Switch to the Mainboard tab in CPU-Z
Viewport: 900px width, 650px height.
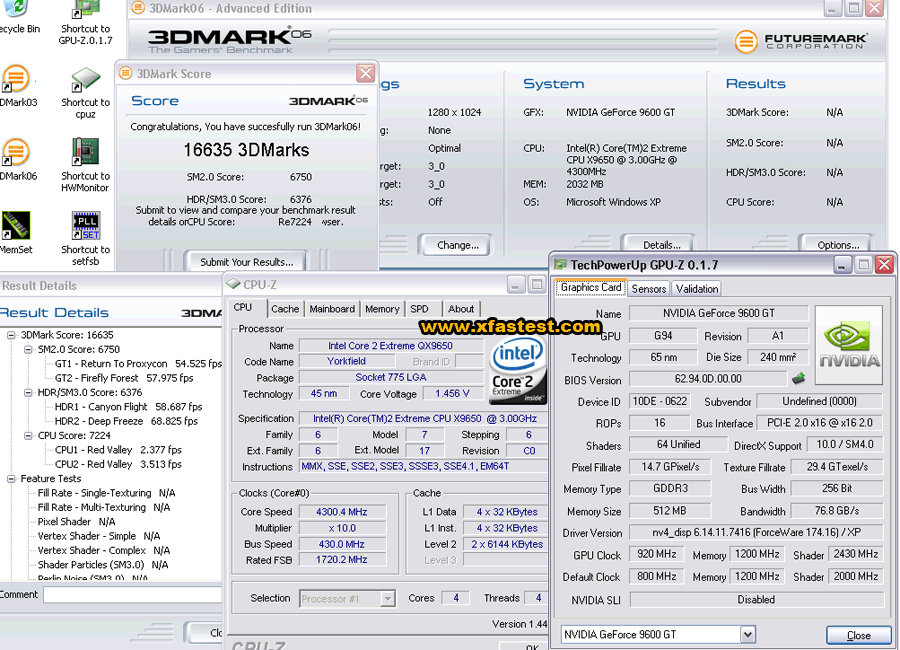coord(332,309)
